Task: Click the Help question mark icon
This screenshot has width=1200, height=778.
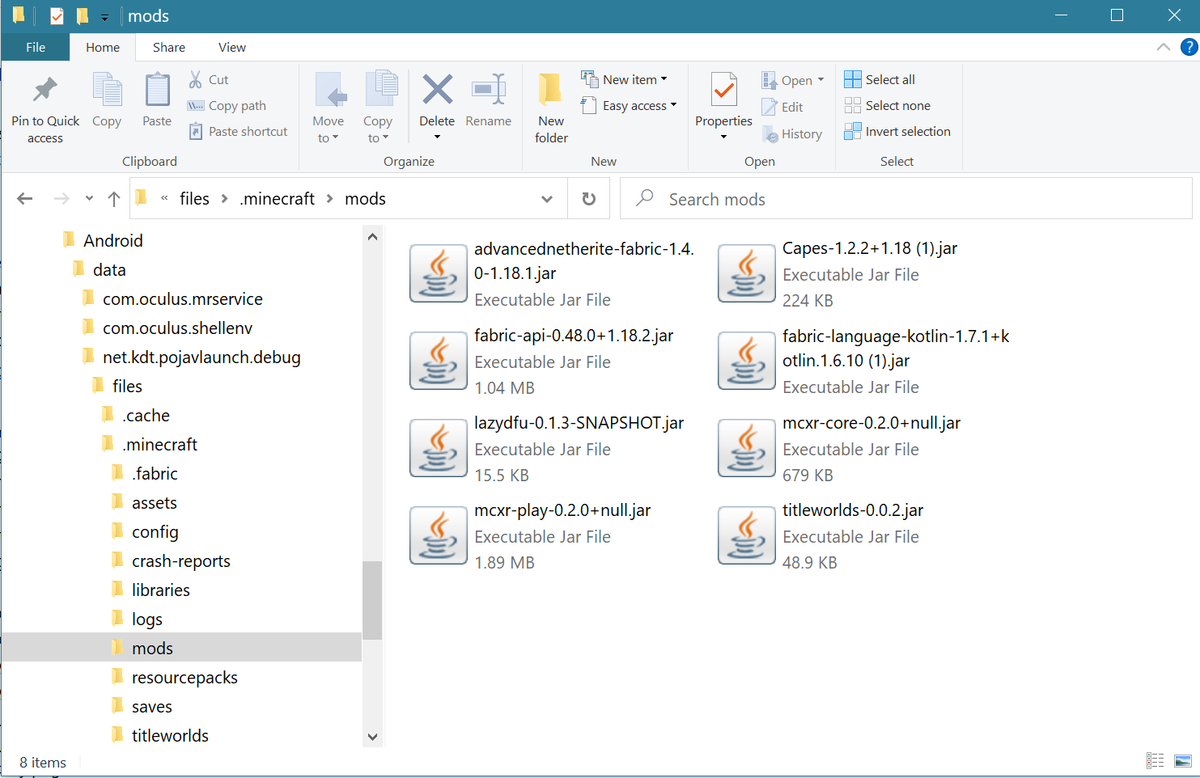Action: (1188, 47)
